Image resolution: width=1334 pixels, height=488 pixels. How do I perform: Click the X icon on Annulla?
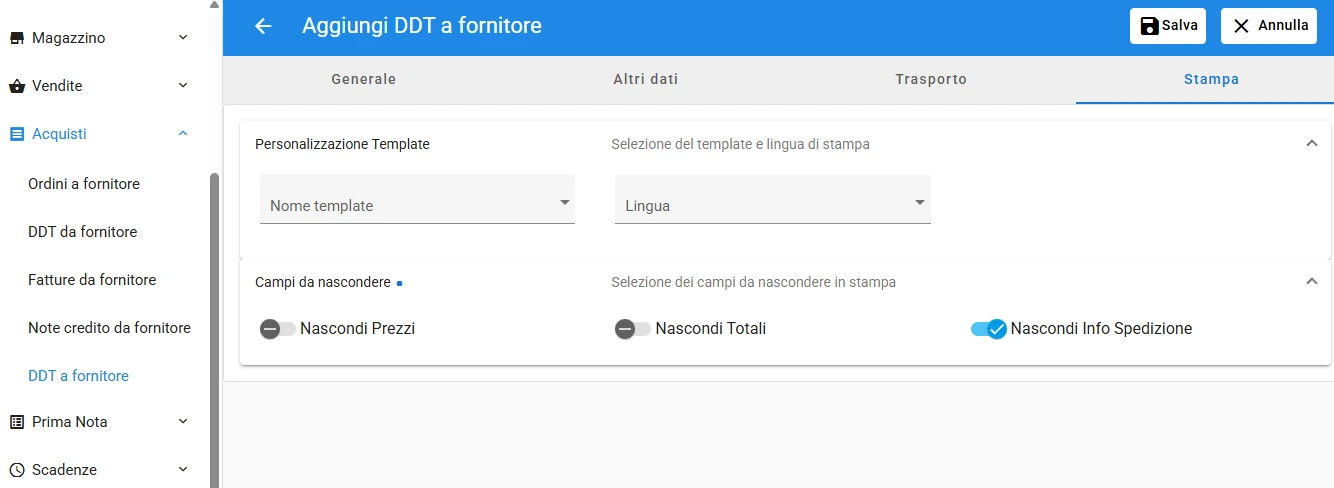tap(1241, 26)
